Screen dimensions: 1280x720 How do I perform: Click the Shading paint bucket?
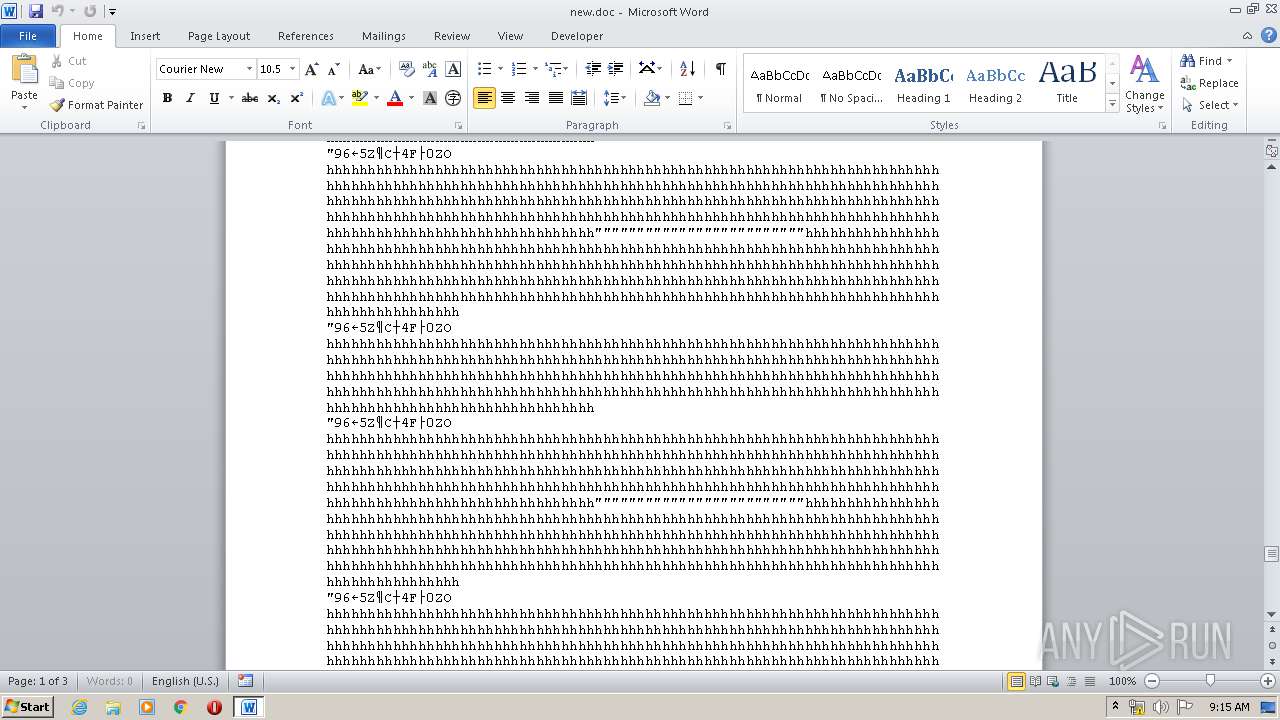pos(652,98)
